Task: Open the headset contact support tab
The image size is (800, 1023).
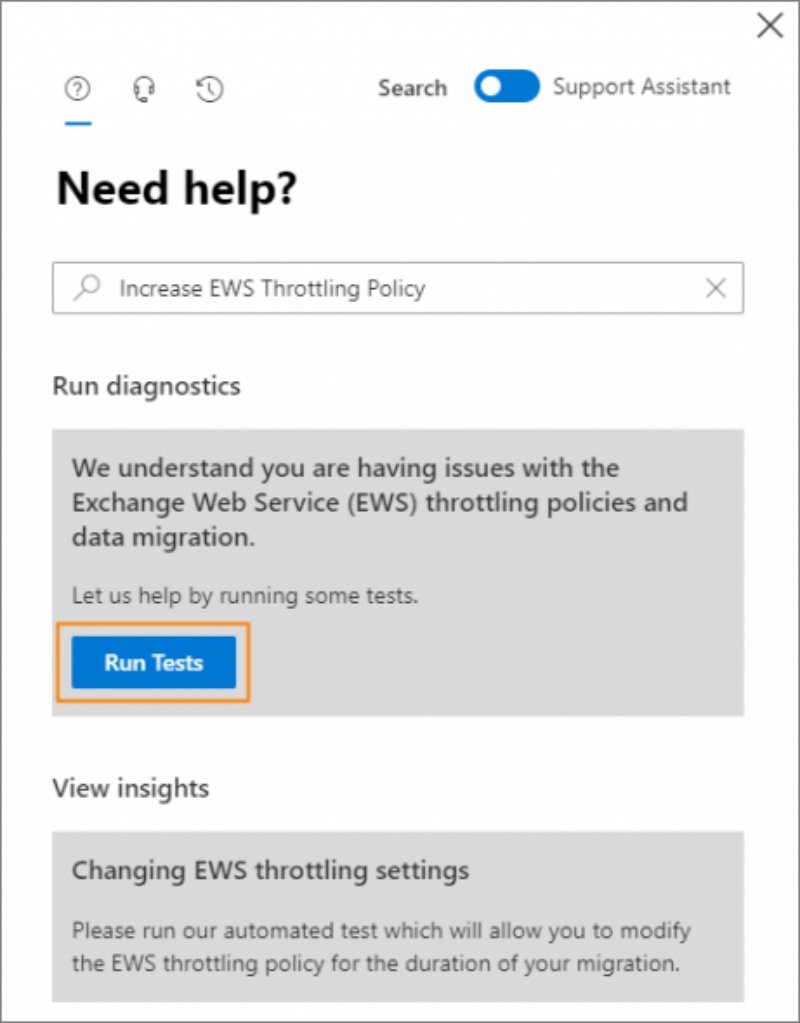Action: (x=143, y=89)
